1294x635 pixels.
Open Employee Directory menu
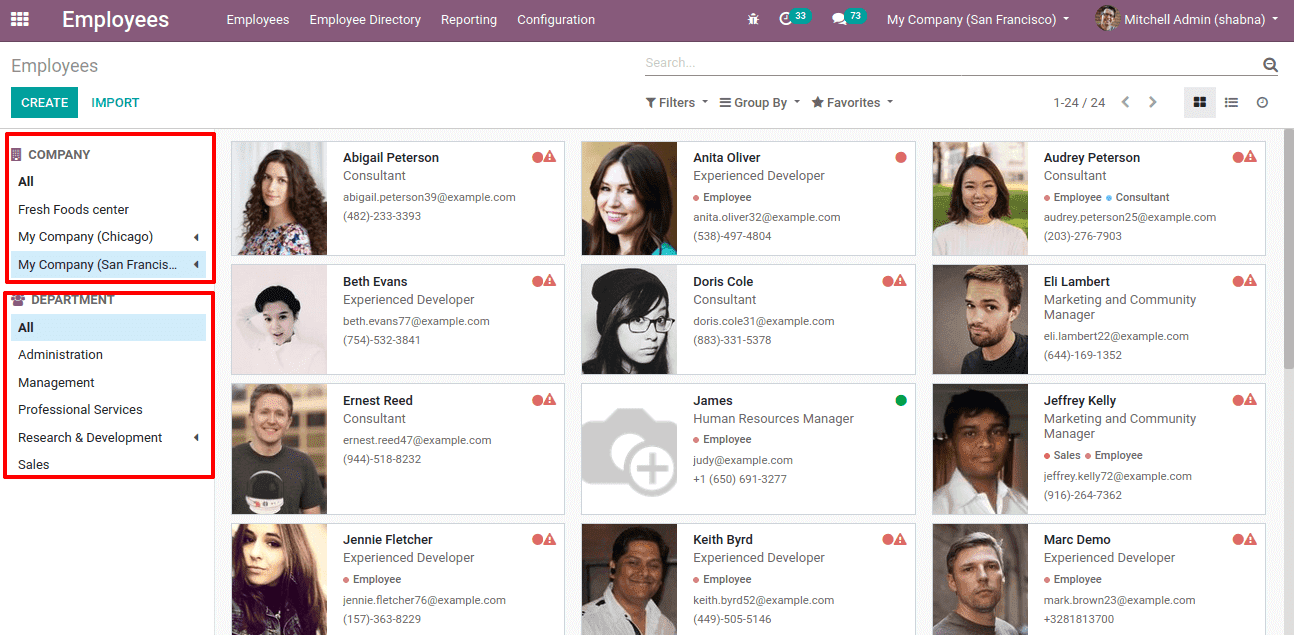(x=365, y=19)
